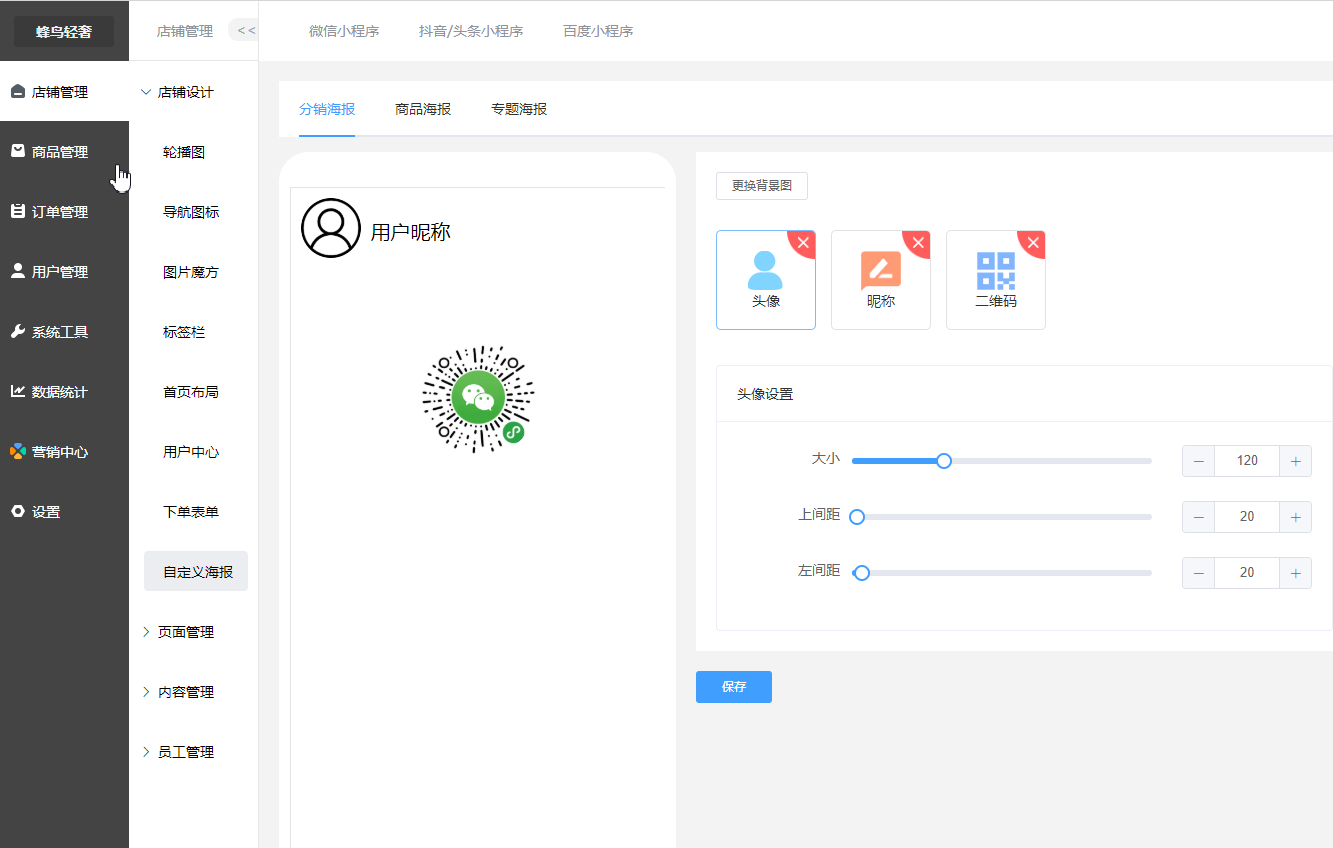Select the 头像 avatar element card
The height and width of the screenshot is (848, 1333).
click(x=766, y=280)
